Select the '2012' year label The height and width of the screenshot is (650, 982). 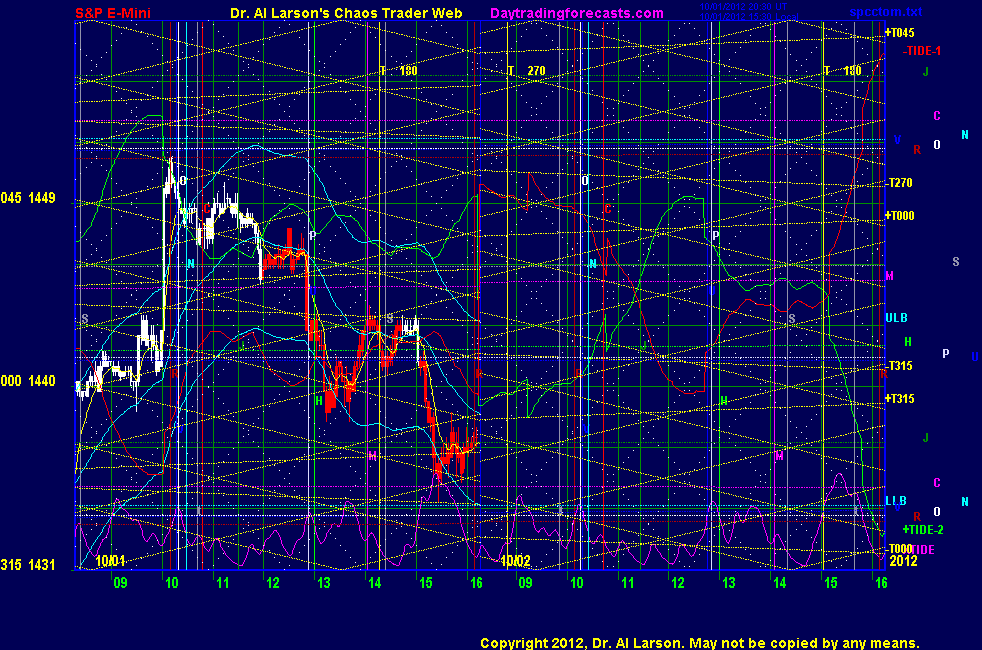pos(903,561)
